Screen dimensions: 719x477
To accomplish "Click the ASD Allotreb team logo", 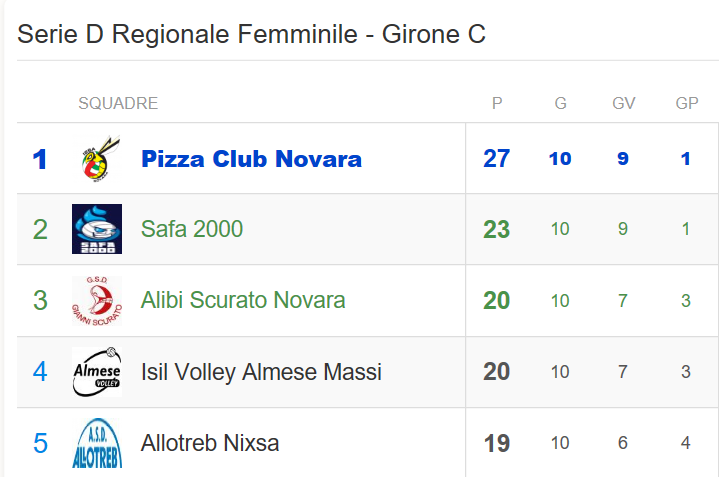I will point(97,444).
